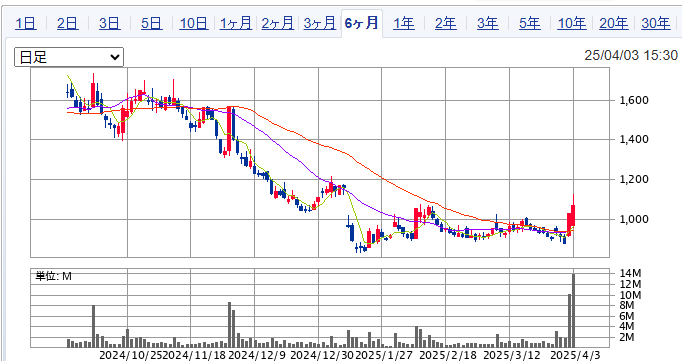The height and width of the screenshot is (361, 682).
Task: Click the 2024/12/9 date label
Action: click(x=257, y=355)
